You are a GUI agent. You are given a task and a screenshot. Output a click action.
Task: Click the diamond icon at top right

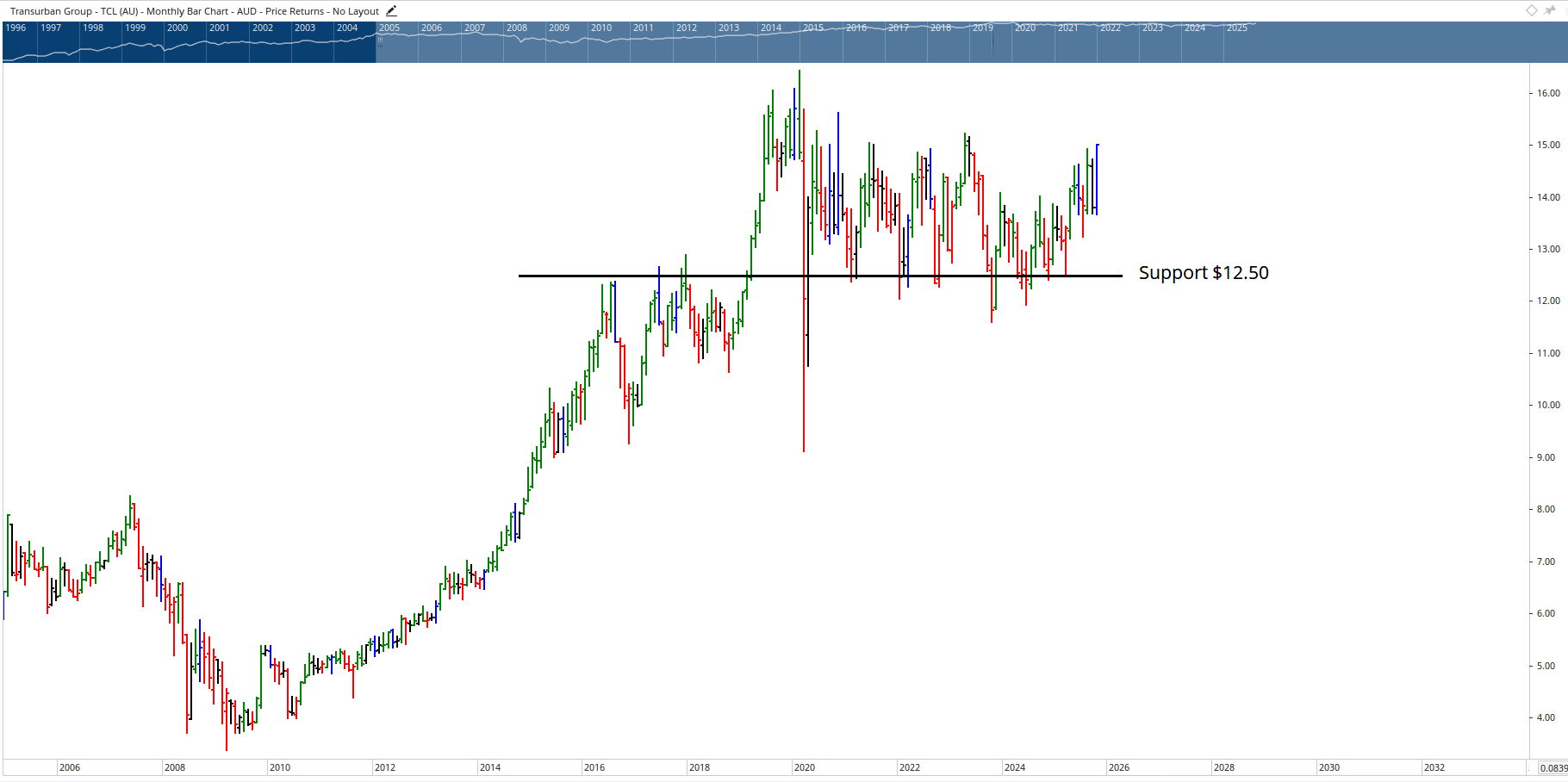[x=1531, y=10]
